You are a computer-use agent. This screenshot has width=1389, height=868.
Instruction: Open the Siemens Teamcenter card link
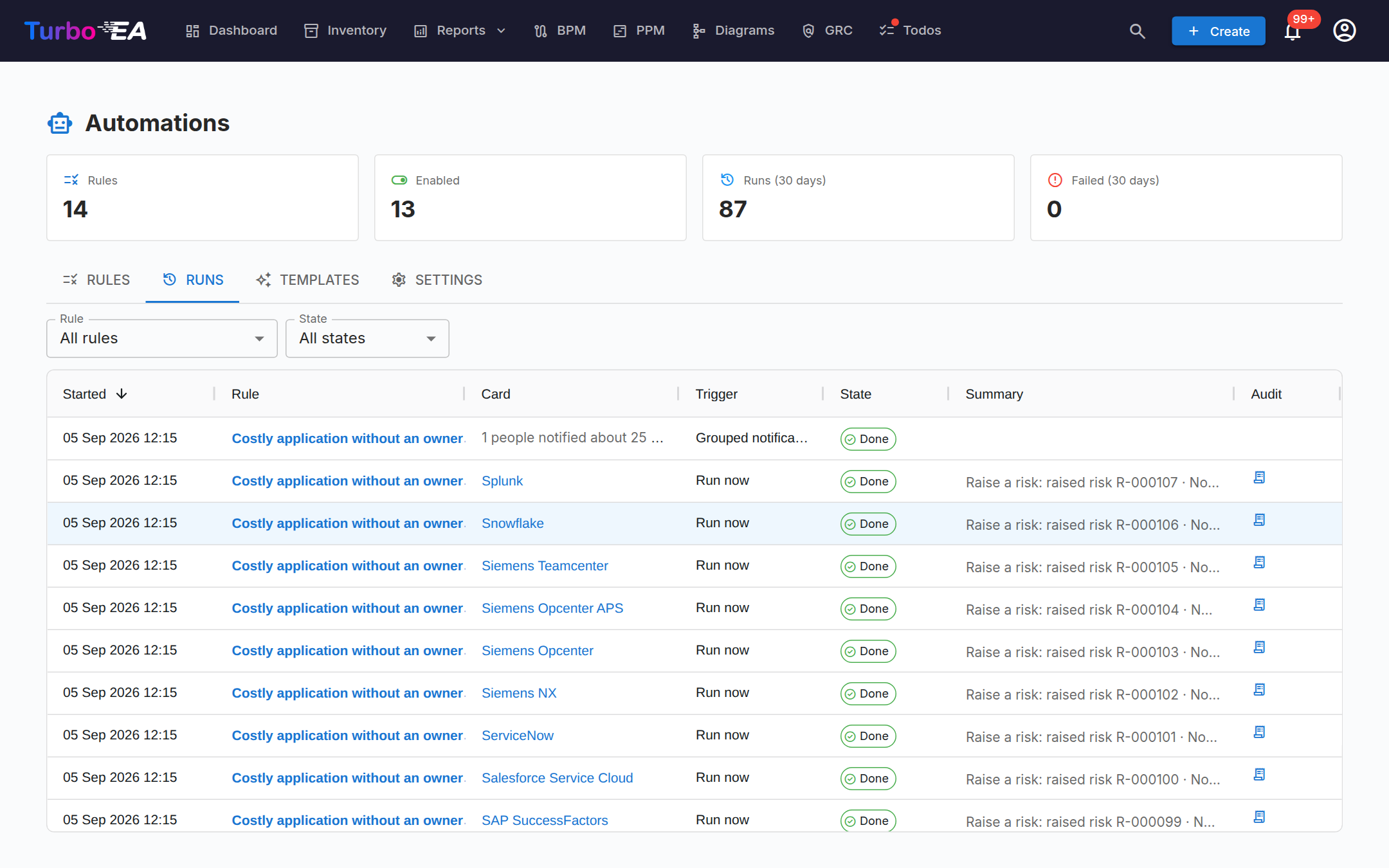[545, 566]
